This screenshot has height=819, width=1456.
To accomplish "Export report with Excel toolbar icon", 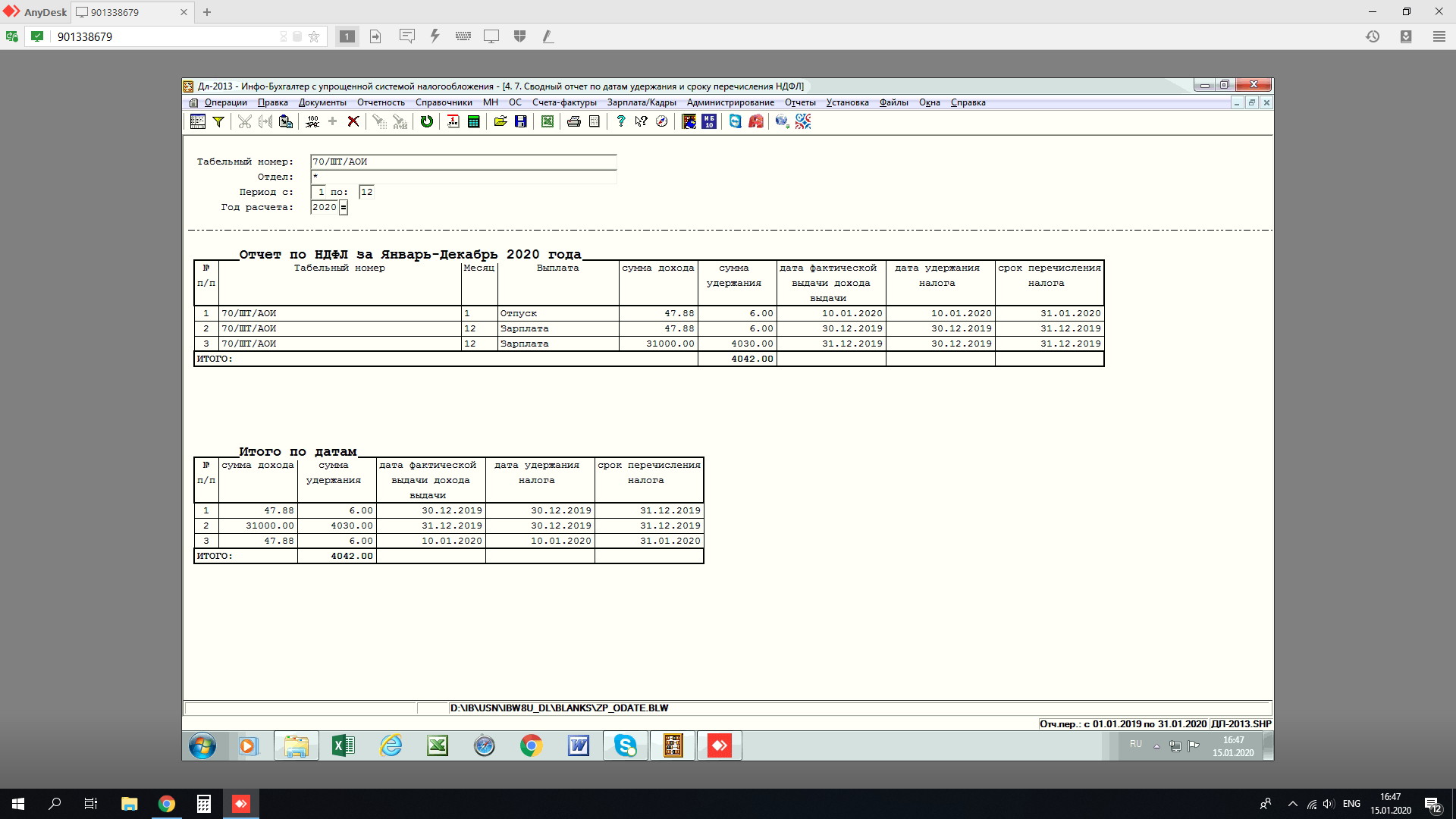I will tap(548, 121).
